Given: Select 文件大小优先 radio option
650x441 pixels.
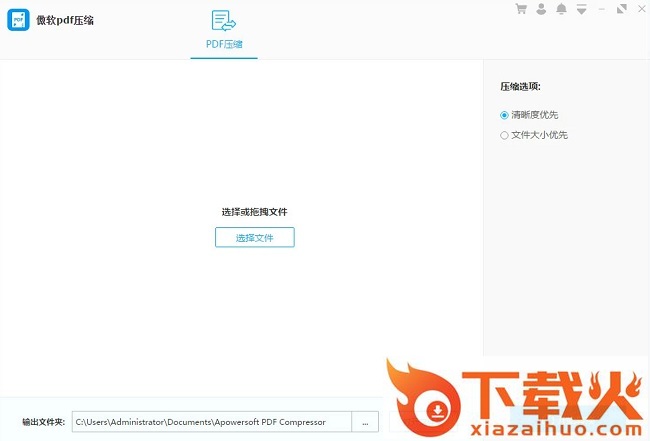Looking at the screenshot, I should tap(504, 135).
